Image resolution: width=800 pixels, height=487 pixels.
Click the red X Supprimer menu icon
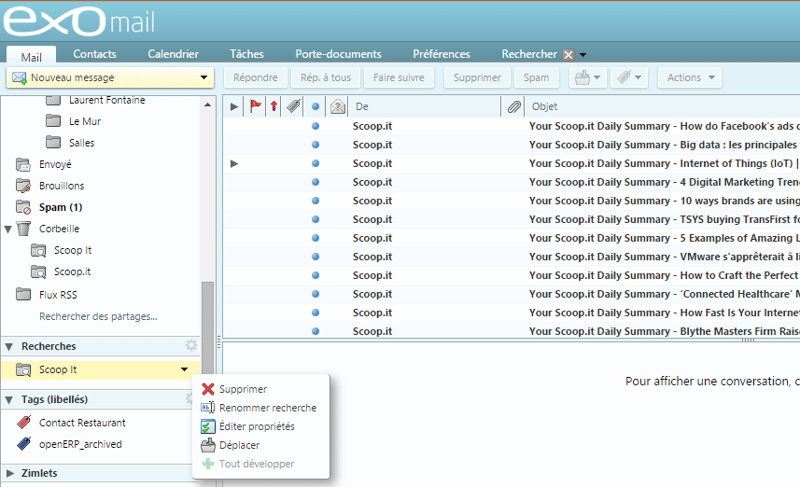208,389
